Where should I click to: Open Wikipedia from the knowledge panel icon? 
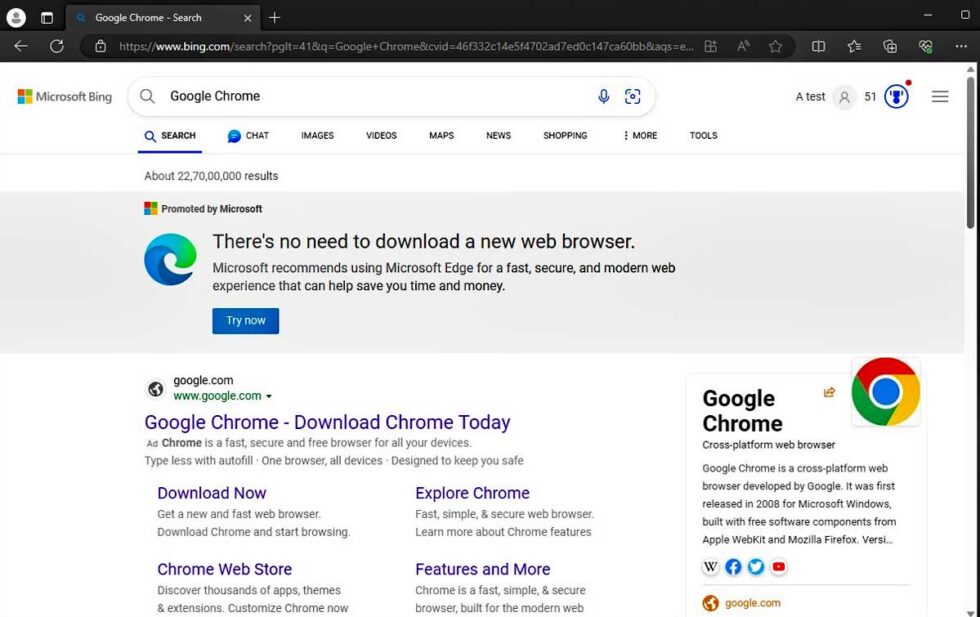click(710, 566)
